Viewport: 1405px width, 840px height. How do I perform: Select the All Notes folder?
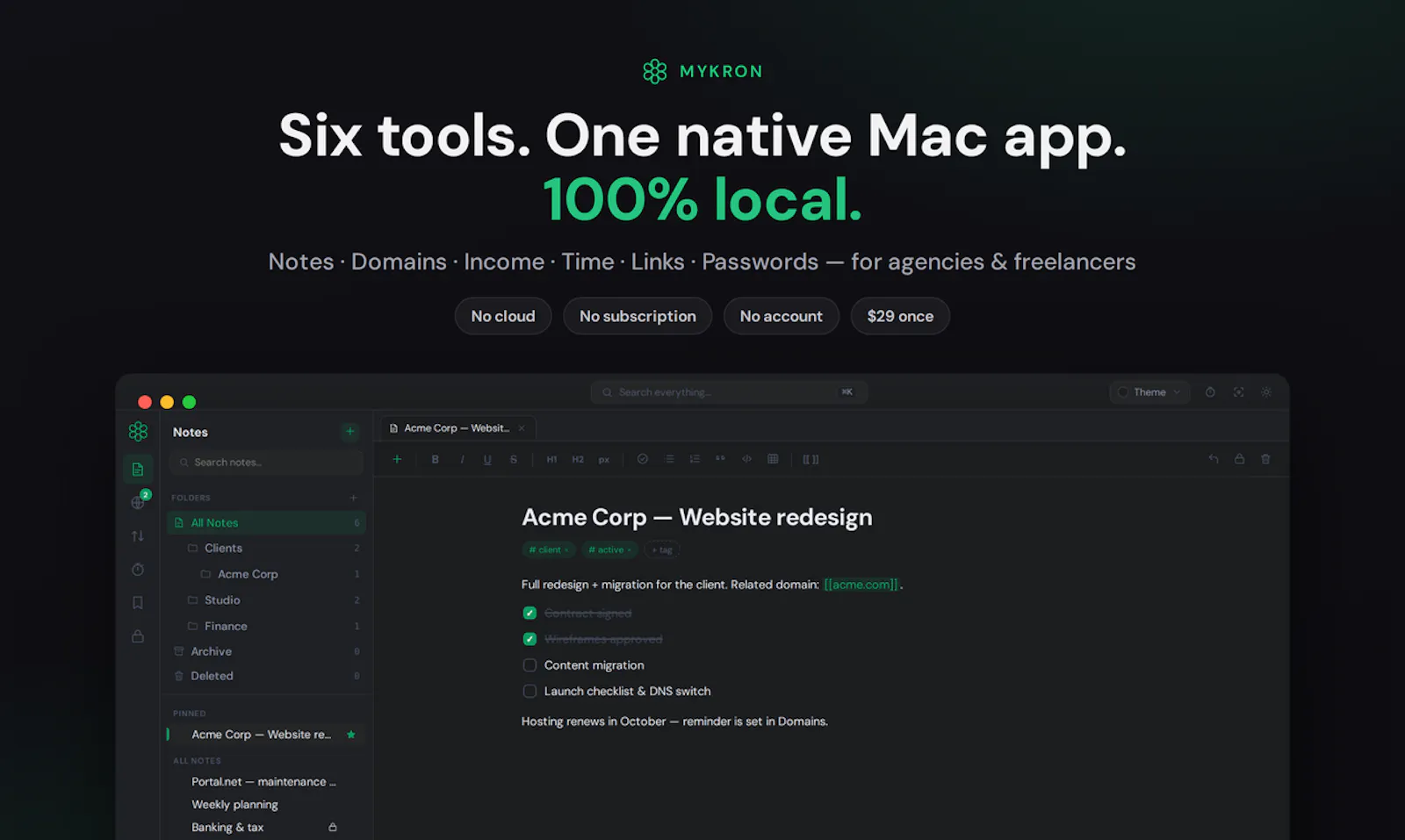pos(267,522)
